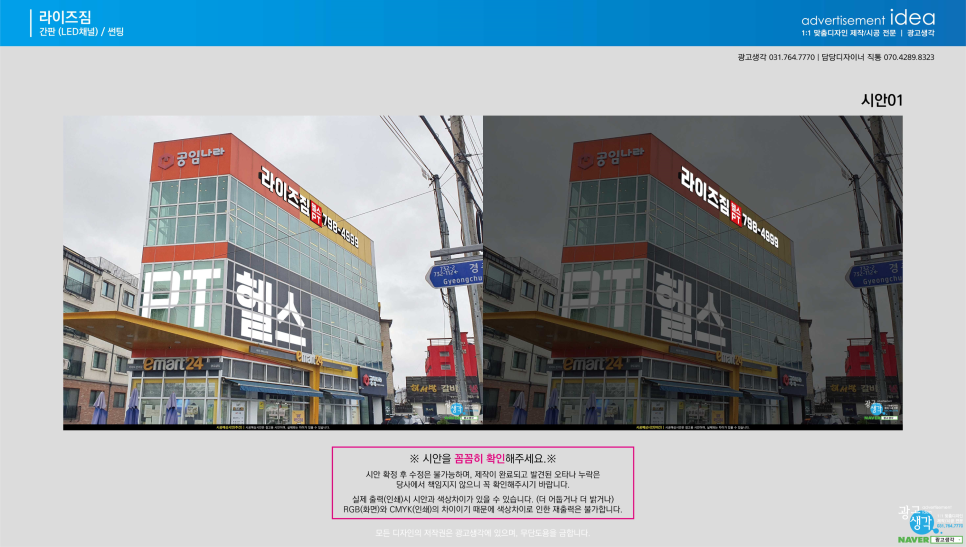The image size is (966, 547).
Task: Open the nighttime building mockup image
Action: pos(692,272)
